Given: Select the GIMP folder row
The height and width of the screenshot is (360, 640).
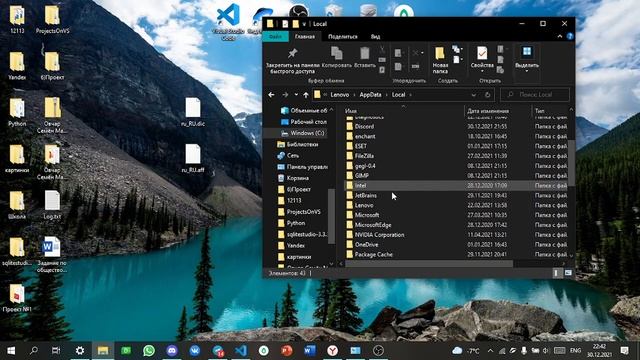Looking at the screenshot, I should tap(456, 176).
